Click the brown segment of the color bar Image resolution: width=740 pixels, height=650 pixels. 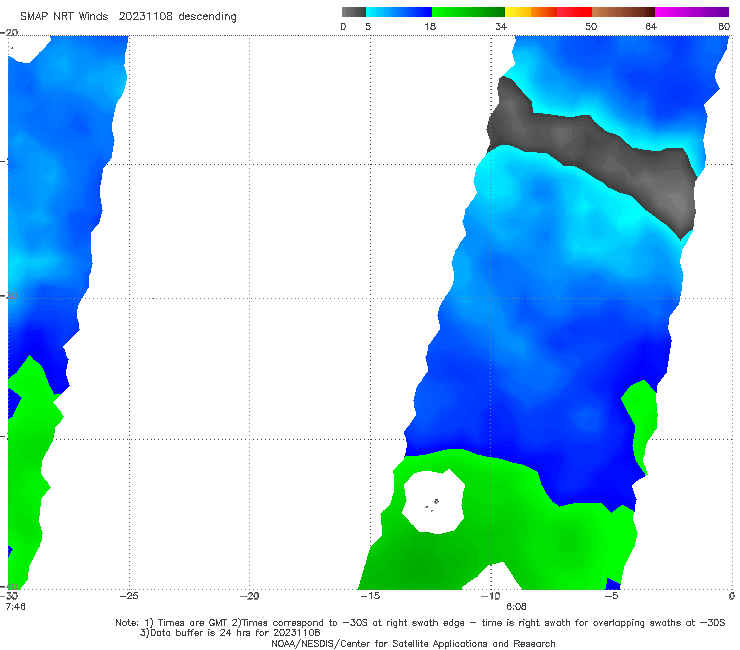[623, 12]
